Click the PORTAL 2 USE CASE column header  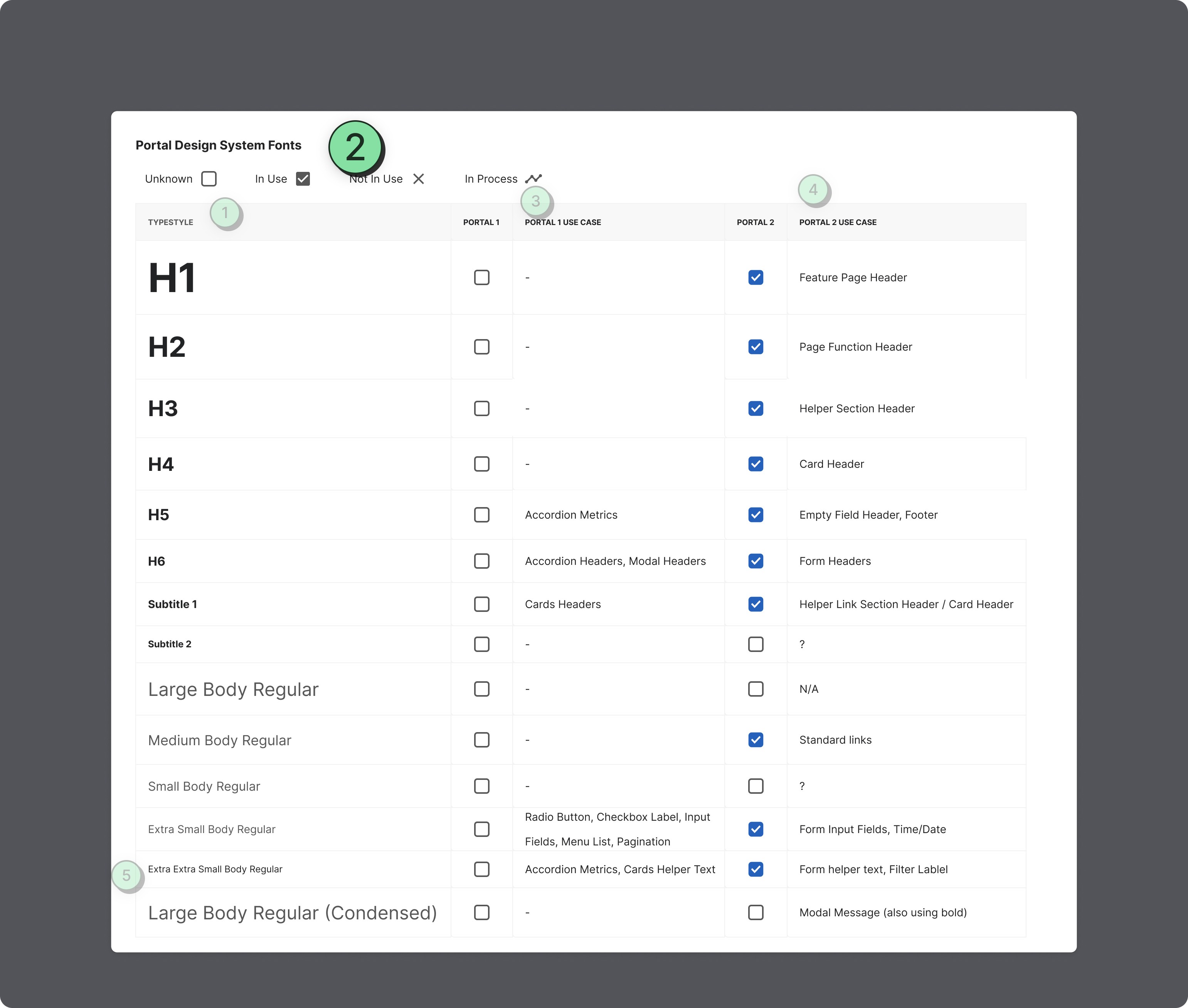838,222
